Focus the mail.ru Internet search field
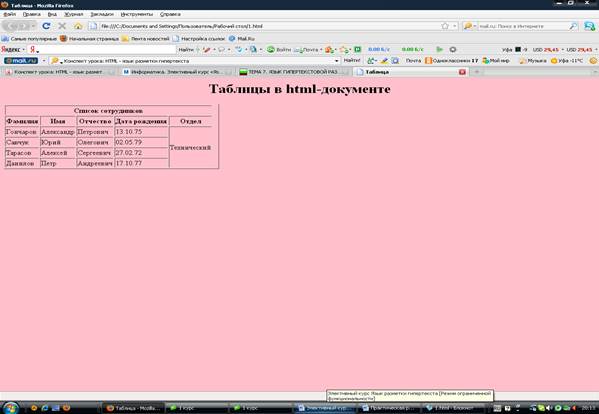The height and width of the screenshot is (414, 599). point(523,26)
